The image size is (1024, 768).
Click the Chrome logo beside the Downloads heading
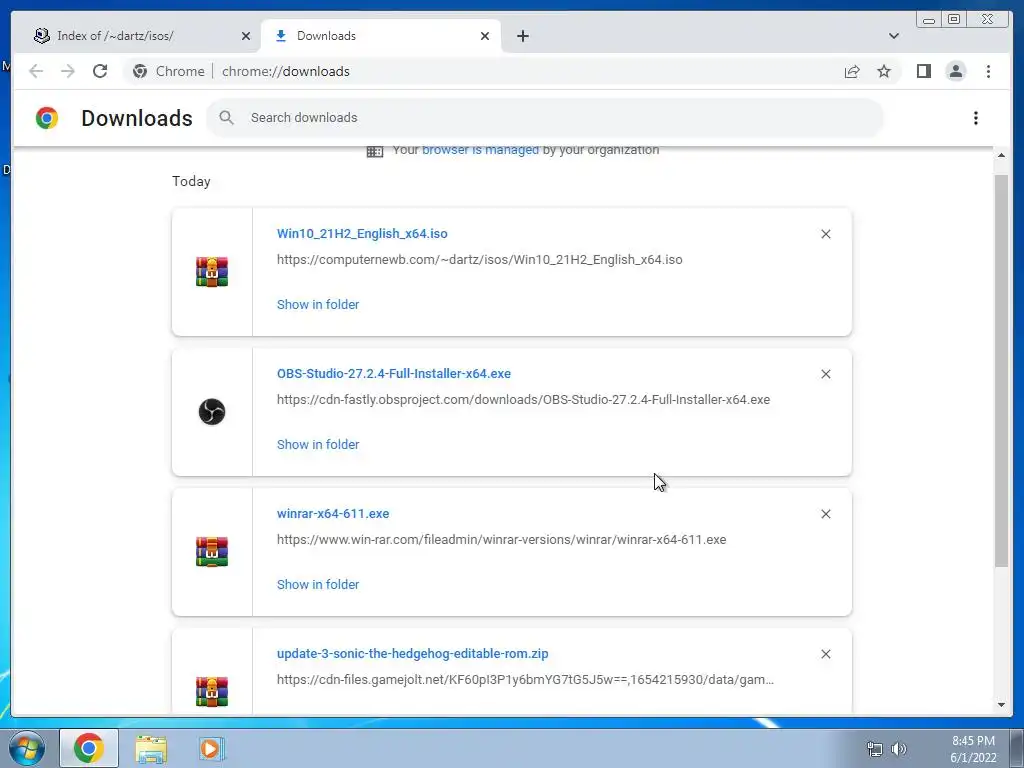47,118
